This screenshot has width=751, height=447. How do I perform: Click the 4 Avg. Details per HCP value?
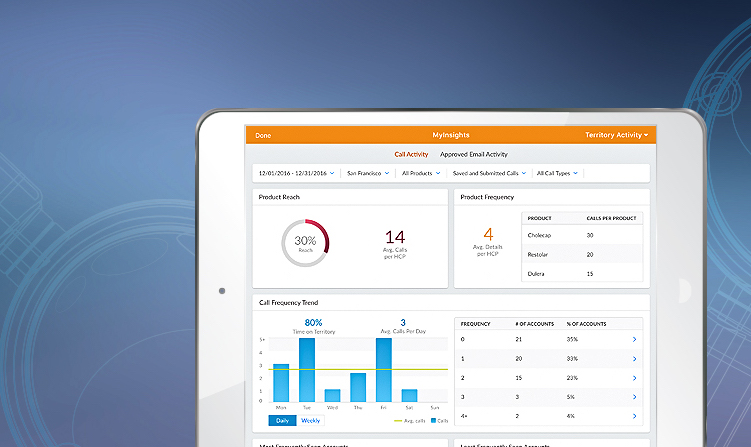[488, 234]
